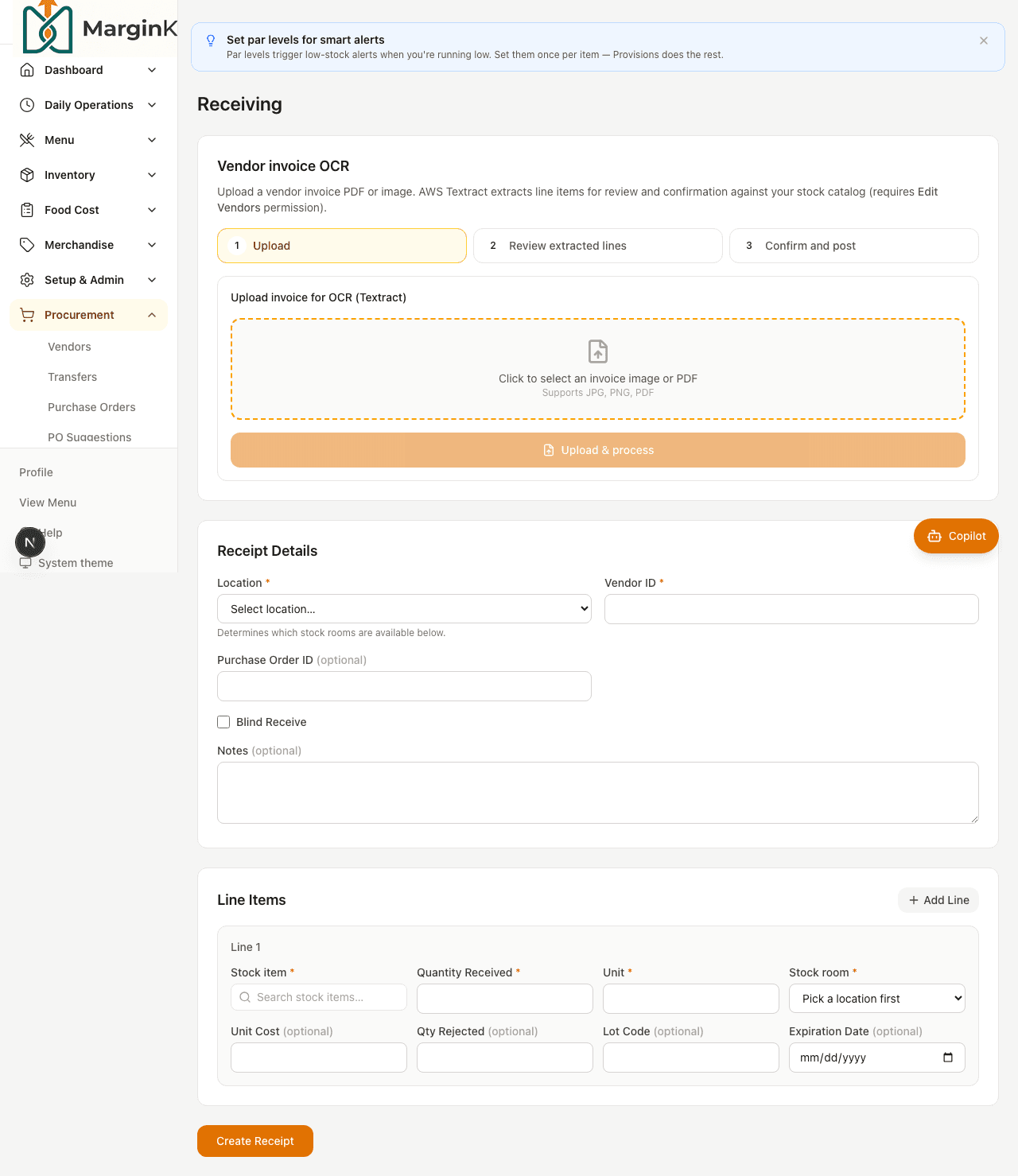Click the plus icon on Add Line
Image resolution: width=1018 pixels, height=1176 pixels.
click(x=914, y=900)
